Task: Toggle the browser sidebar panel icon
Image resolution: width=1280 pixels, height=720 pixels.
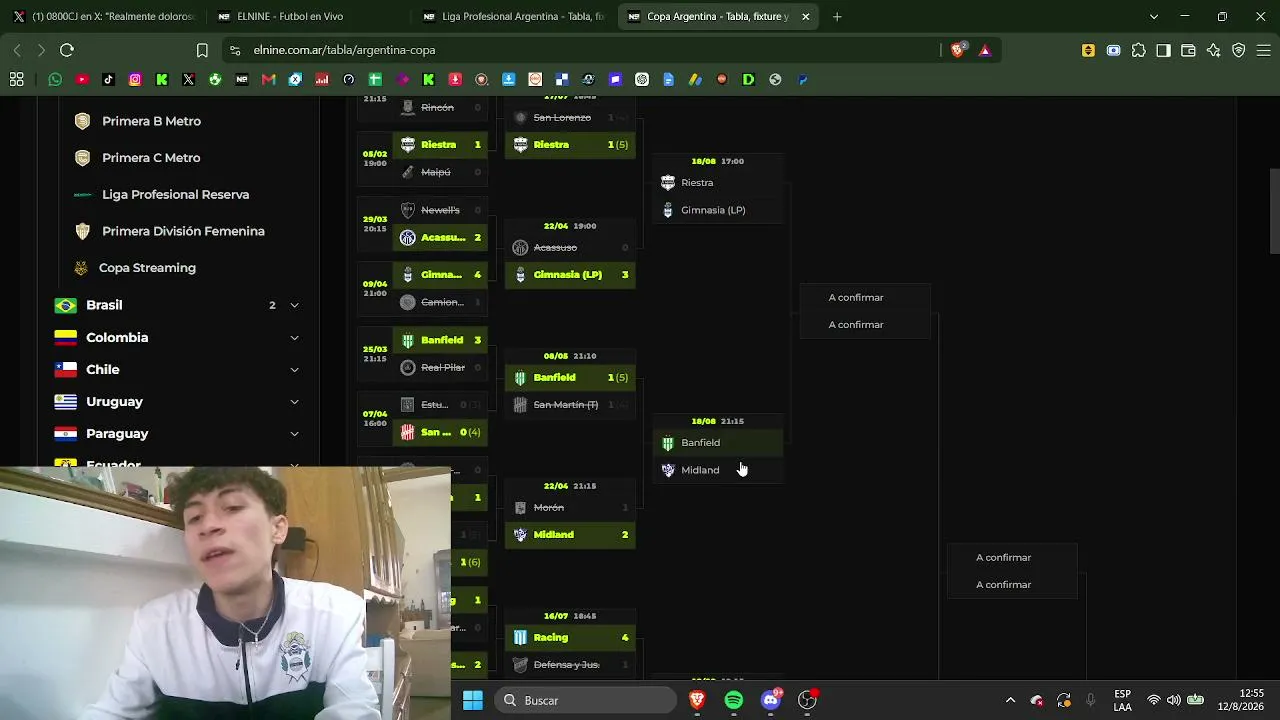Action: pos(1163,50)
